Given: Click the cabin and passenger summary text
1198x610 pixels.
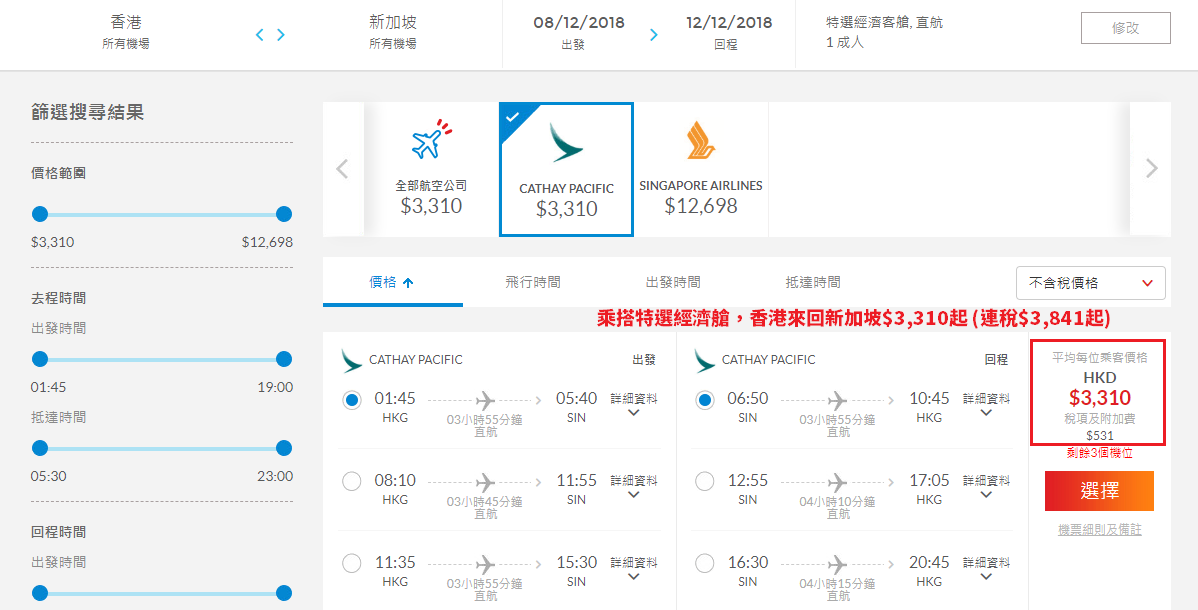Looking at the screenshot, I should [885, 32].
